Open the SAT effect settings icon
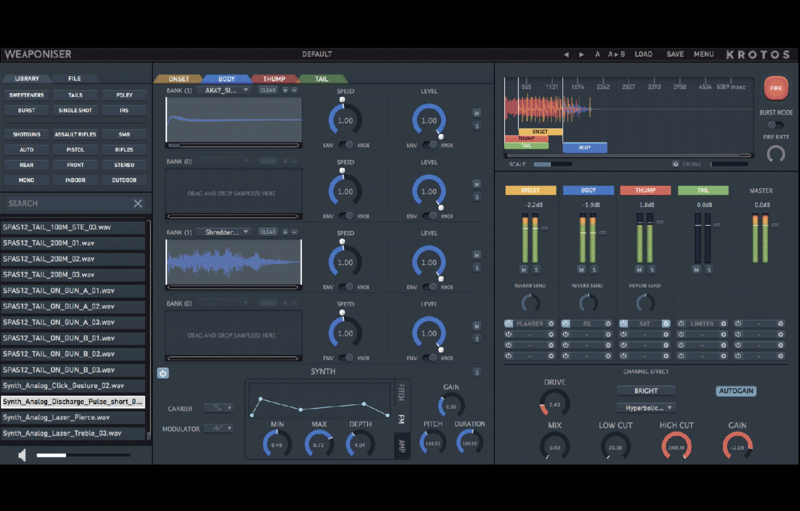This screenshot has width=800, height=511. coord(666,323)
